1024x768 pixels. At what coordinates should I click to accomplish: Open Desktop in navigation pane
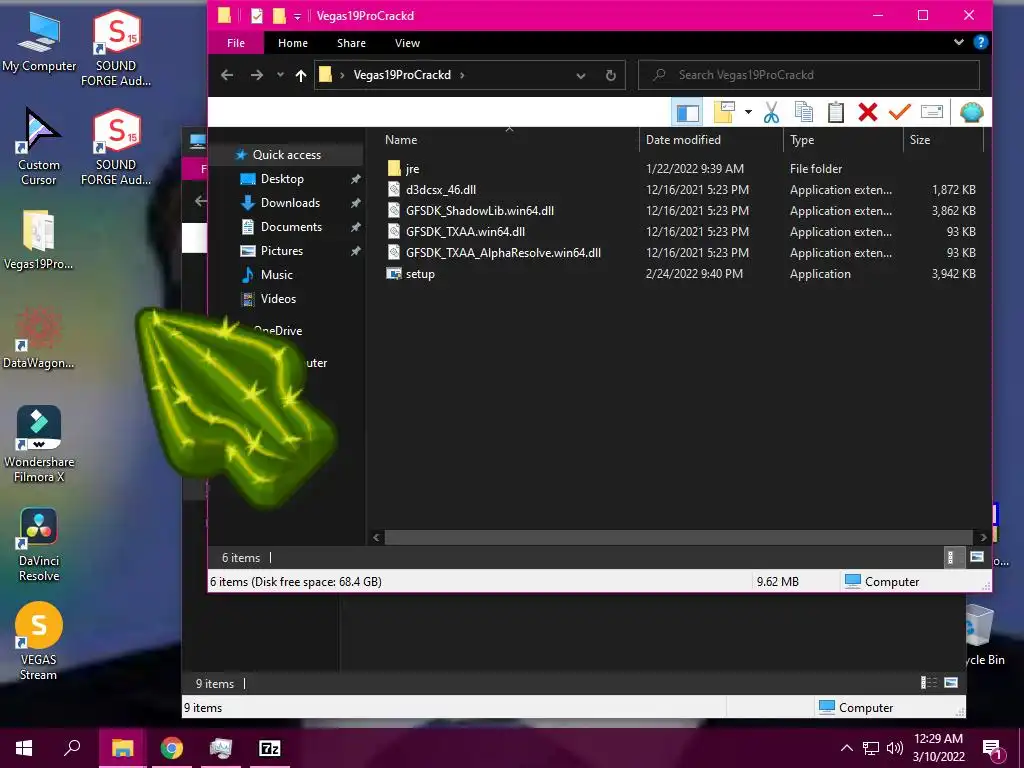click(x=282, y=179)
